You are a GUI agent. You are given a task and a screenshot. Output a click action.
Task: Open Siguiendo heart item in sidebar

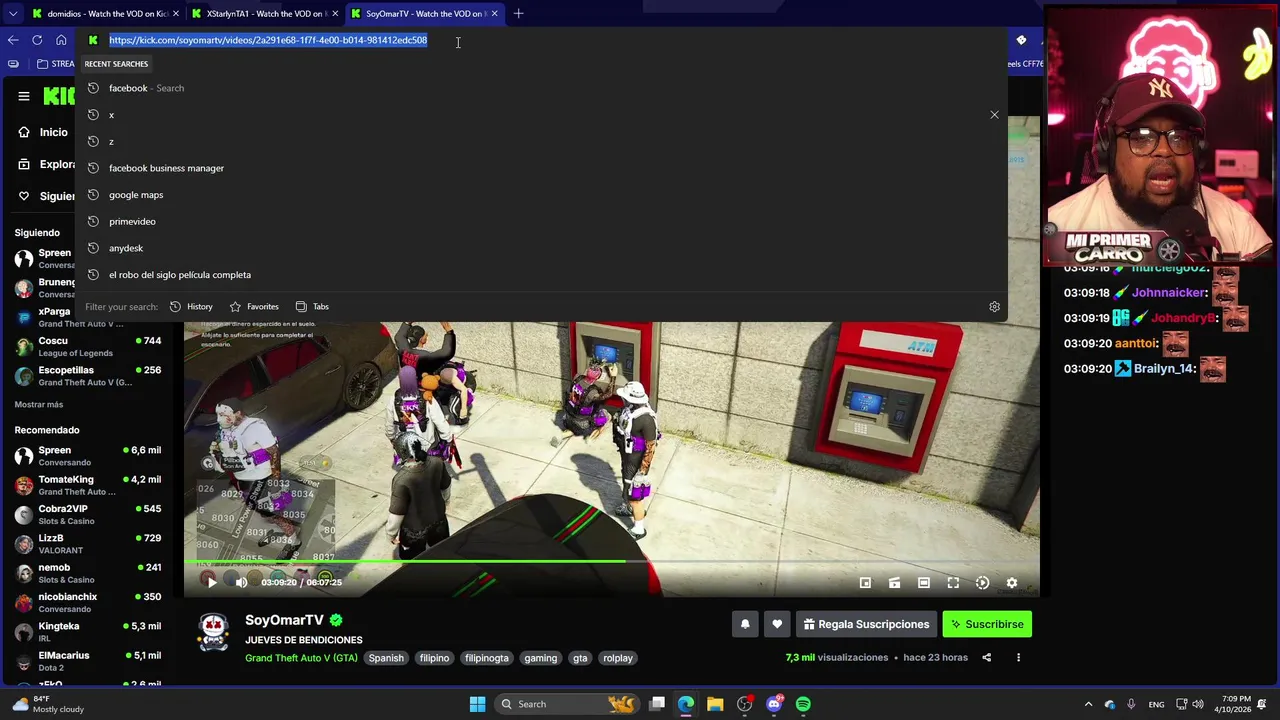[x=47, y=196]
